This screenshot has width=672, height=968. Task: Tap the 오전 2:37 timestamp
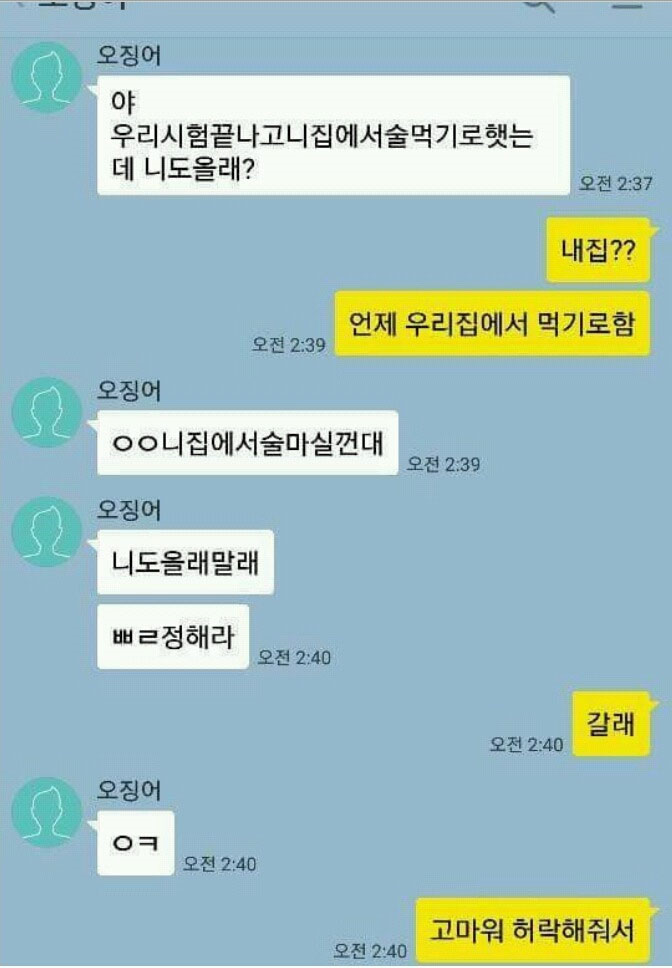[615, 183]
